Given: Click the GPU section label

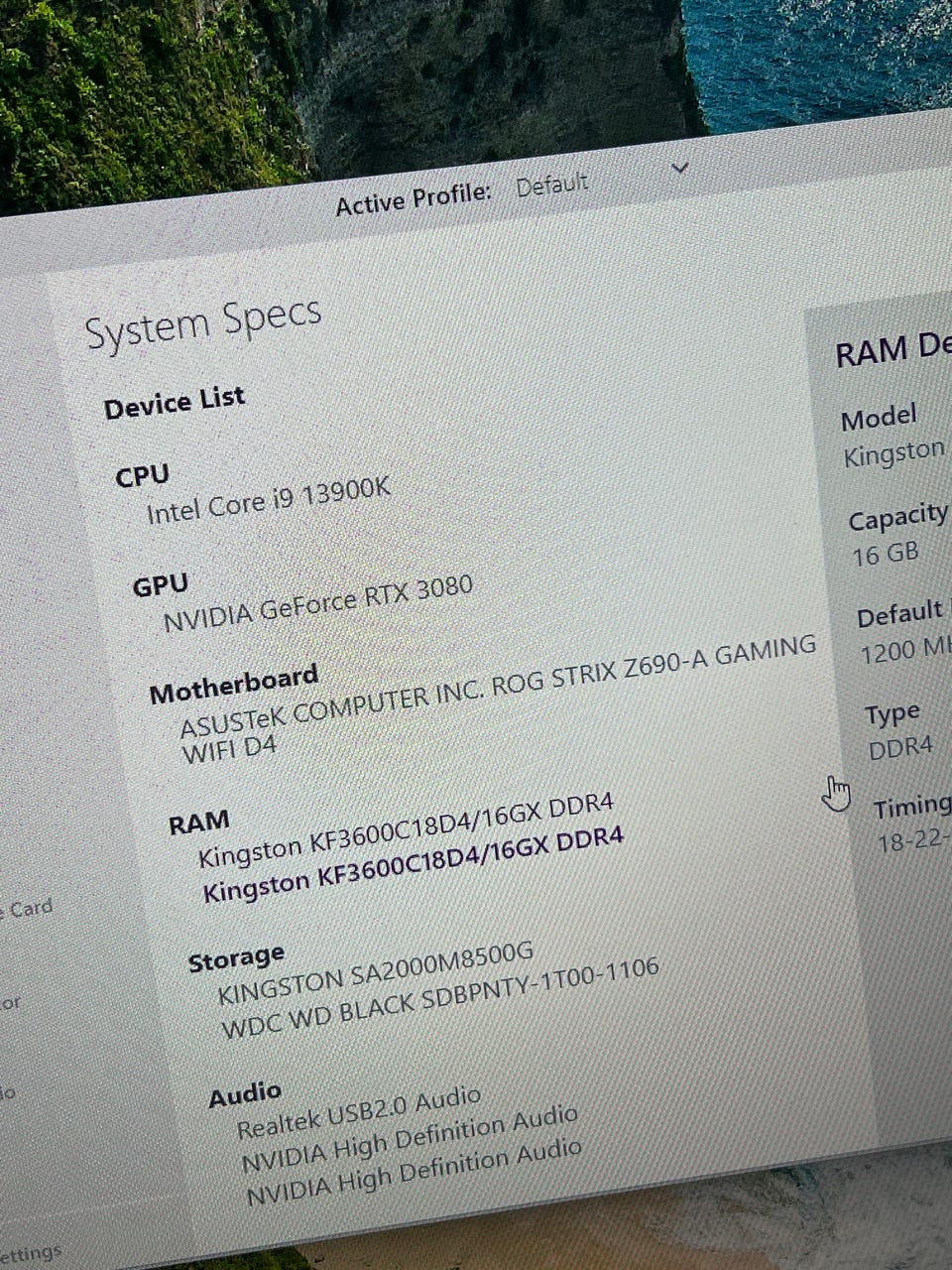Looking at the screenshot, I should tap(161, 586).
